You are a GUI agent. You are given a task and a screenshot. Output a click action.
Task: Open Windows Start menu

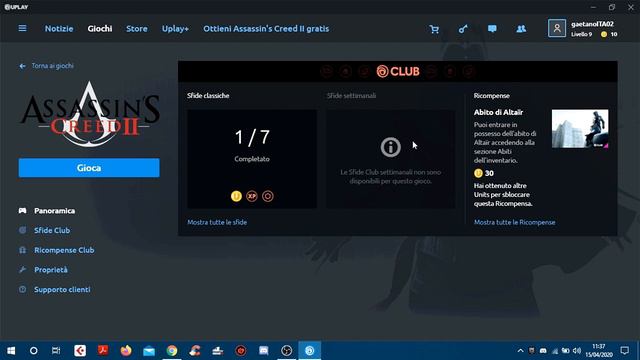click(x=11, y=351)
